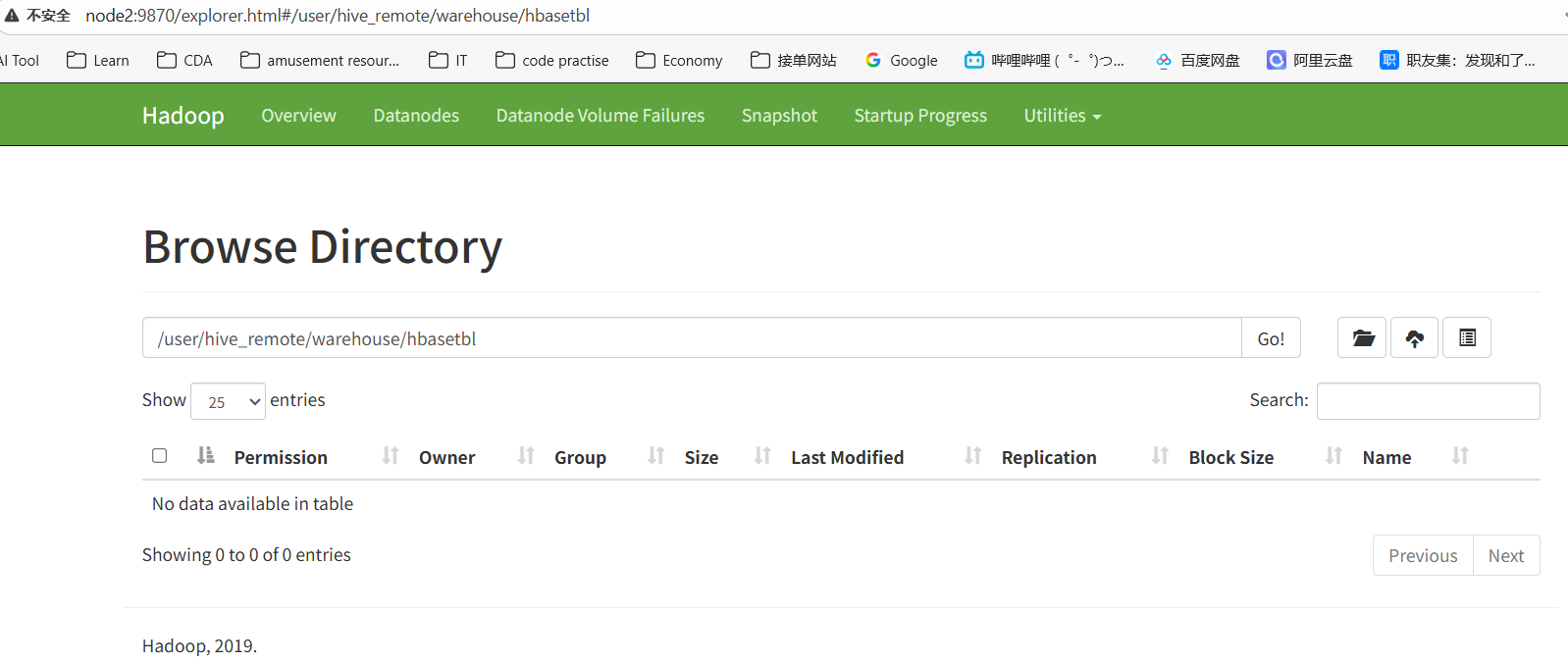Open the Show entries count dropdown
Viewport: 1568px width, 664px height.
tap(228, 401)
